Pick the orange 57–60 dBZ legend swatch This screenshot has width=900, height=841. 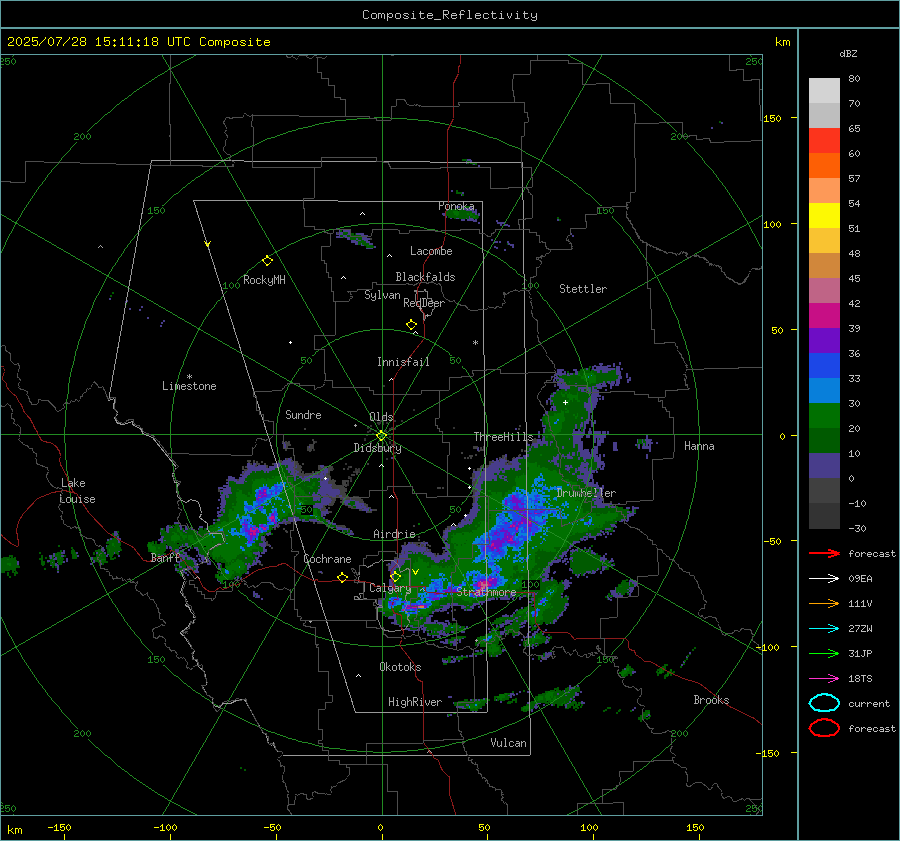pyautogui.click(x=824, y=166)
